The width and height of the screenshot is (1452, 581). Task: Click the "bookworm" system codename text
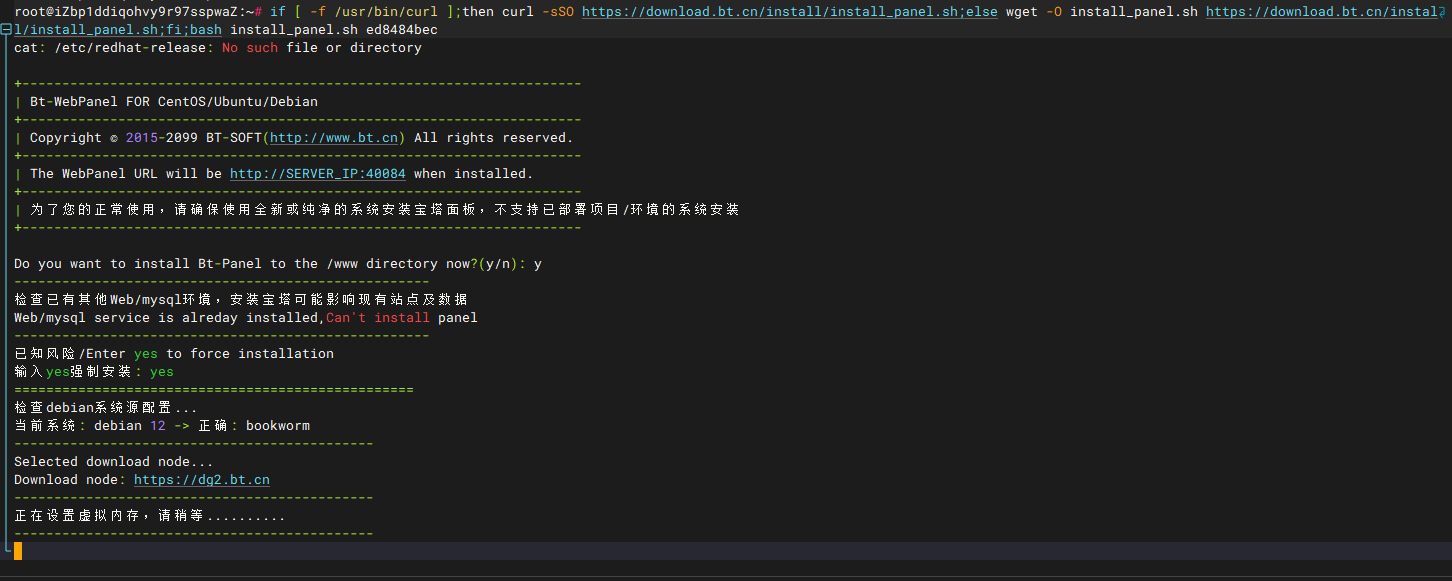pyautogui.click(x=278, y=426)
